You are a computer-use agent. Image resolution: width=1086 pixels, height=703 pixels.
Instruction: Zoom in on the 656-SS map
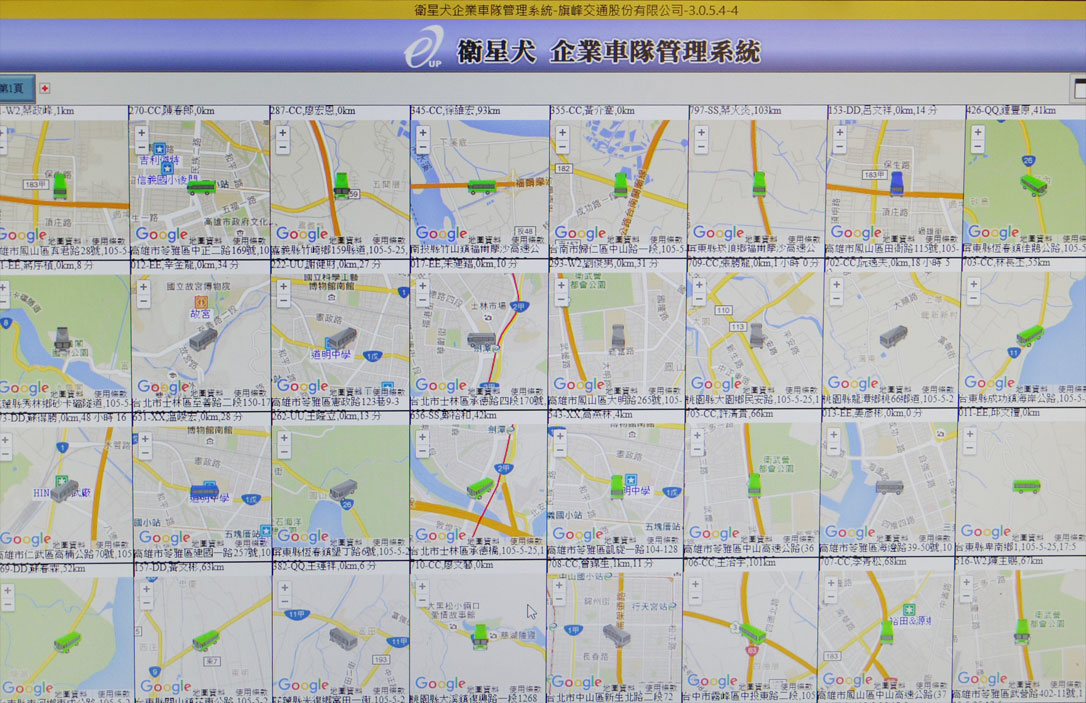[422, 437]
